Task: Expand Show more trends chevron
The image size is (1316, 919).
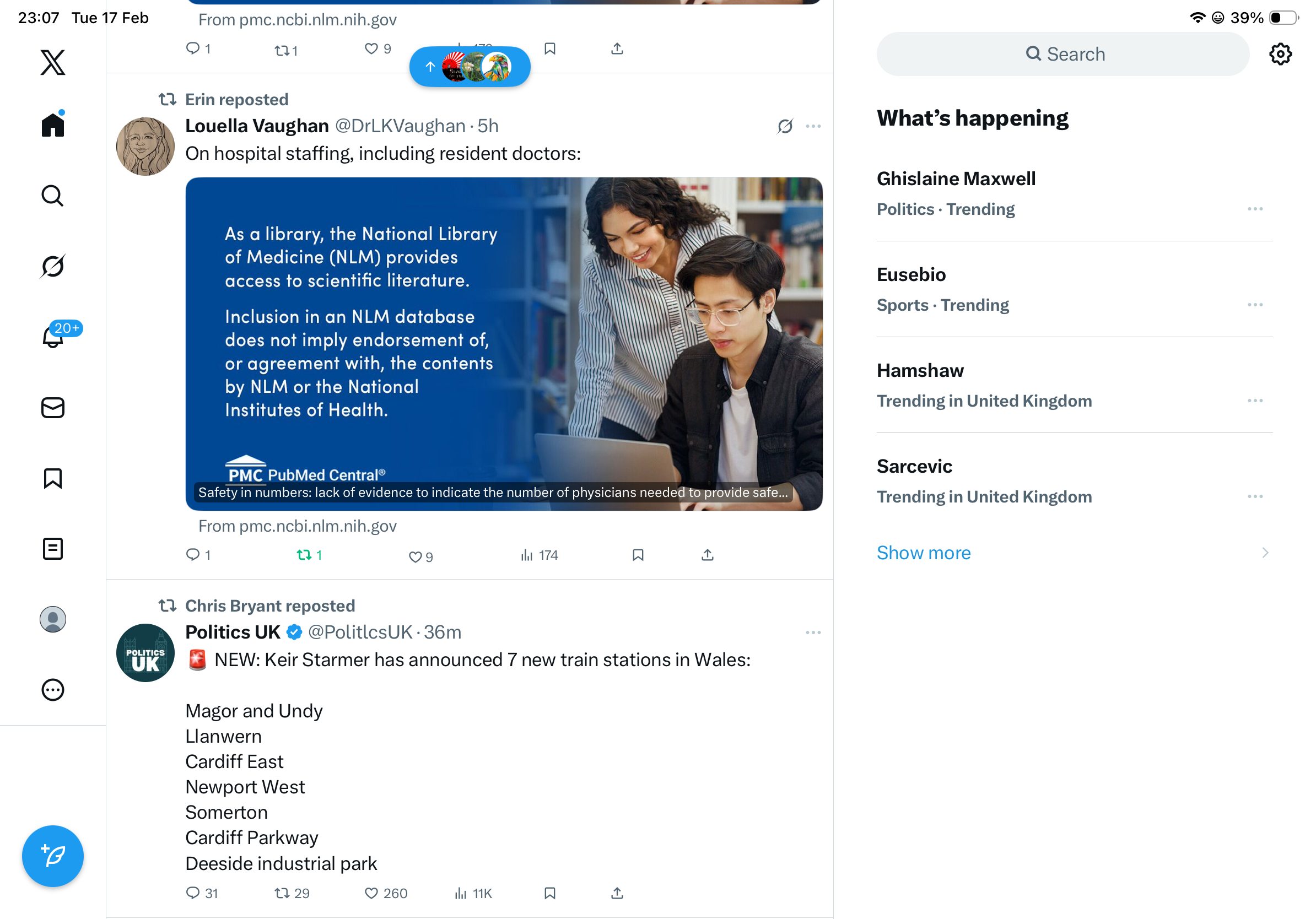Action: point(1265,553)
